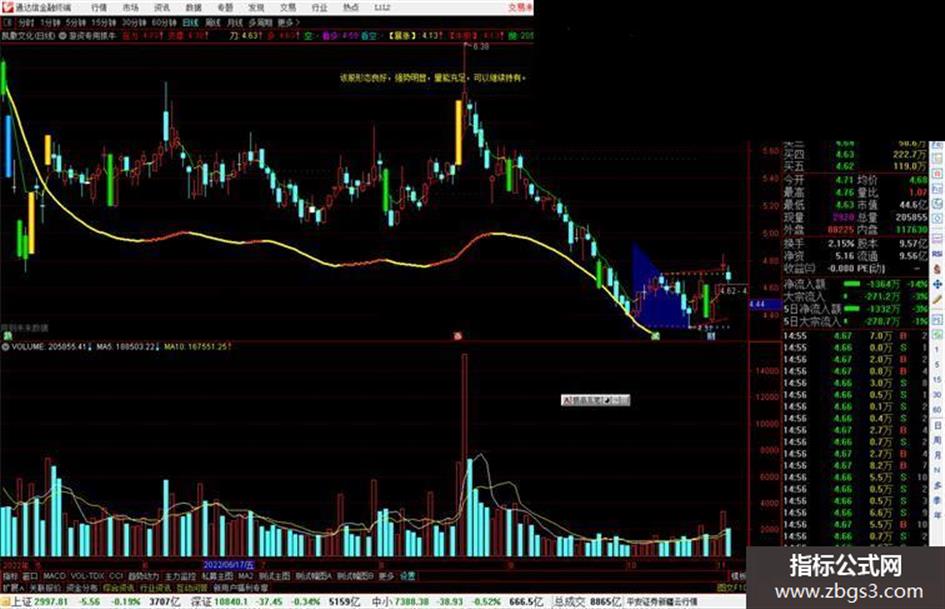Click the 窗口 tab at bottom left
945x609 pixels.
coord(30,576)
